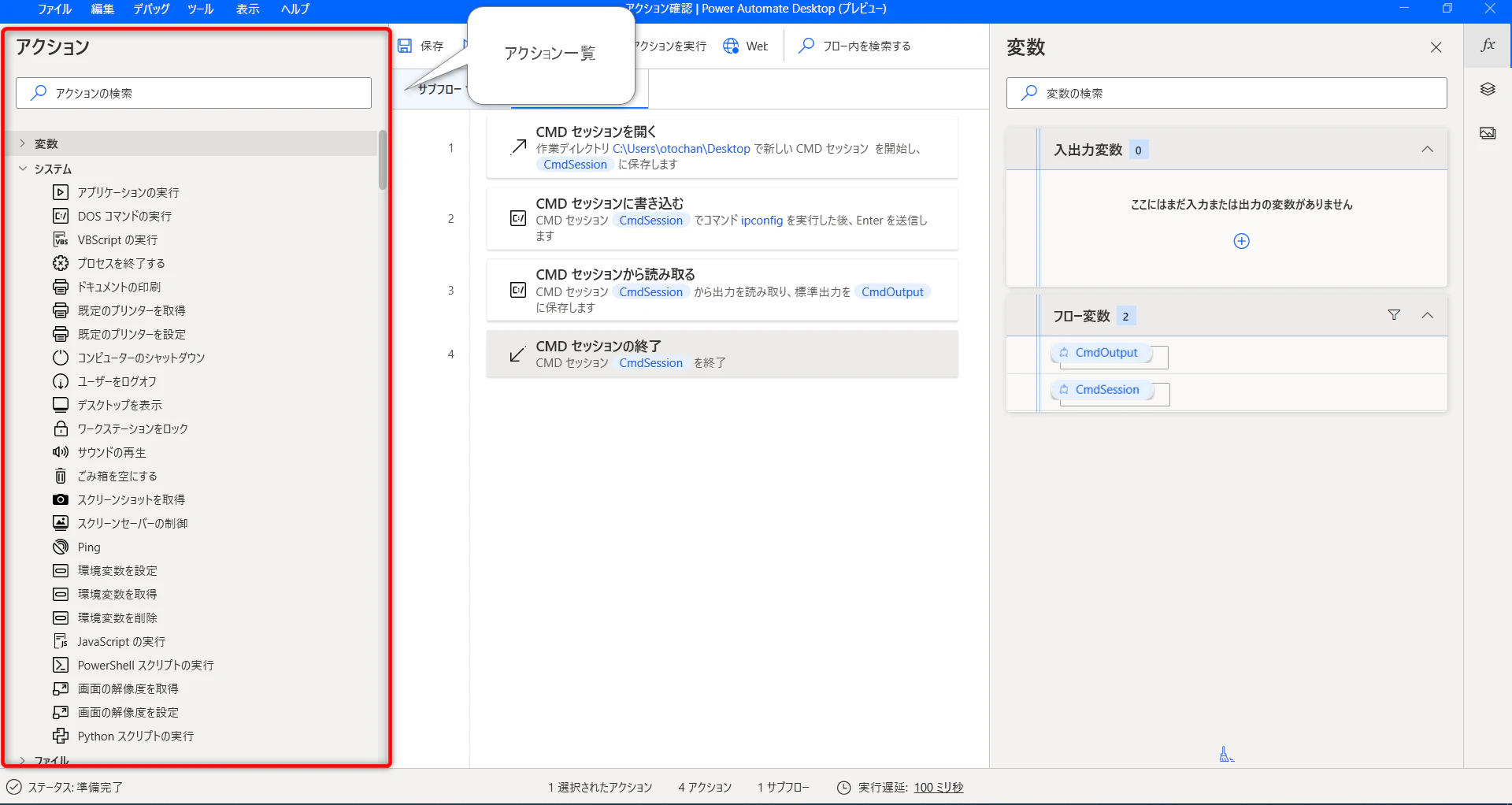Open the デバッグ menu
The height and width of the screenshot is (805, 1512).
click(151, 9)
